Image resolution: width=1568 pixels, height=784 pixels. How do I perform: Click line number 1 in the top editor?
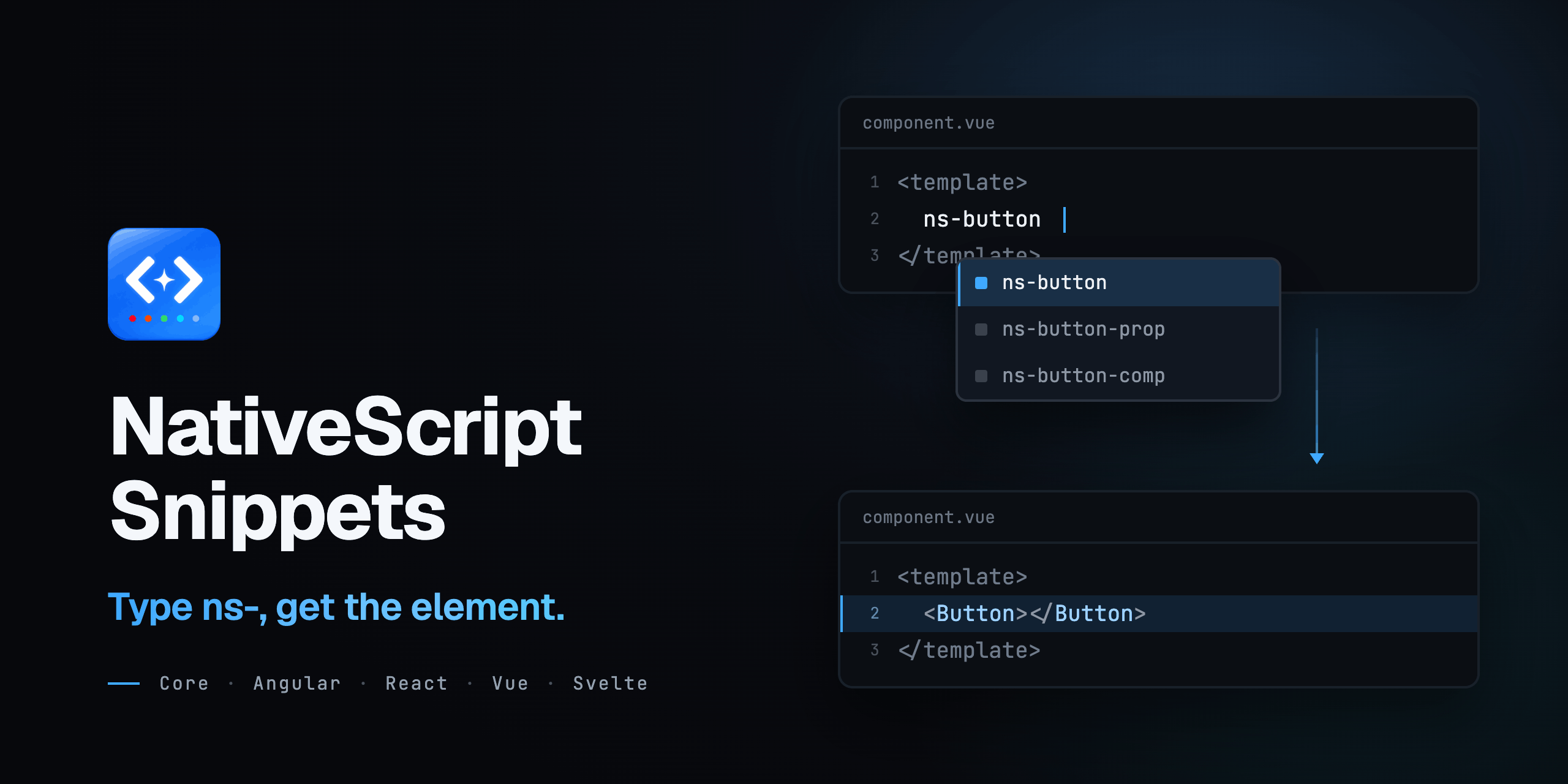pyautogui.click(x=875, y=183)
